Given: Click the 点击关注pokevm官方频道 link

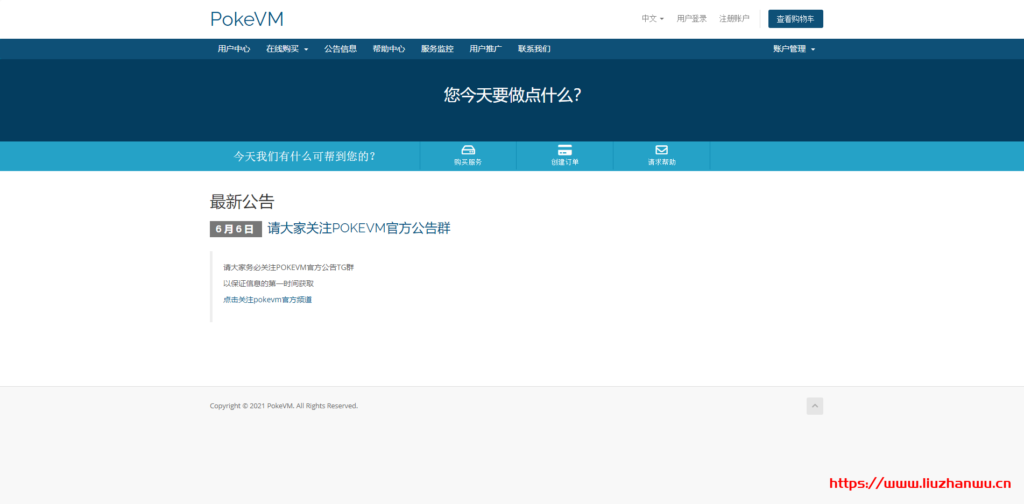Looking at the screenshot, I should pos(267,299).
